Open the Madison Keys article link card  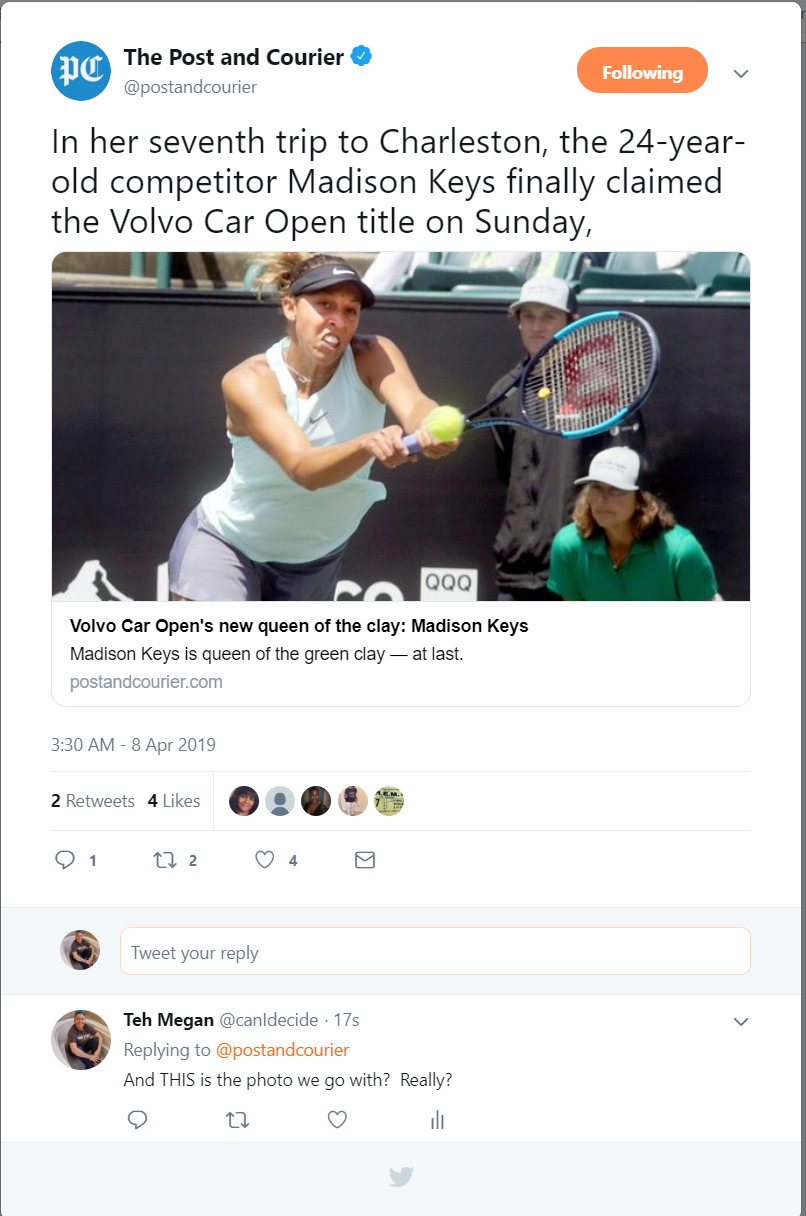401,654
